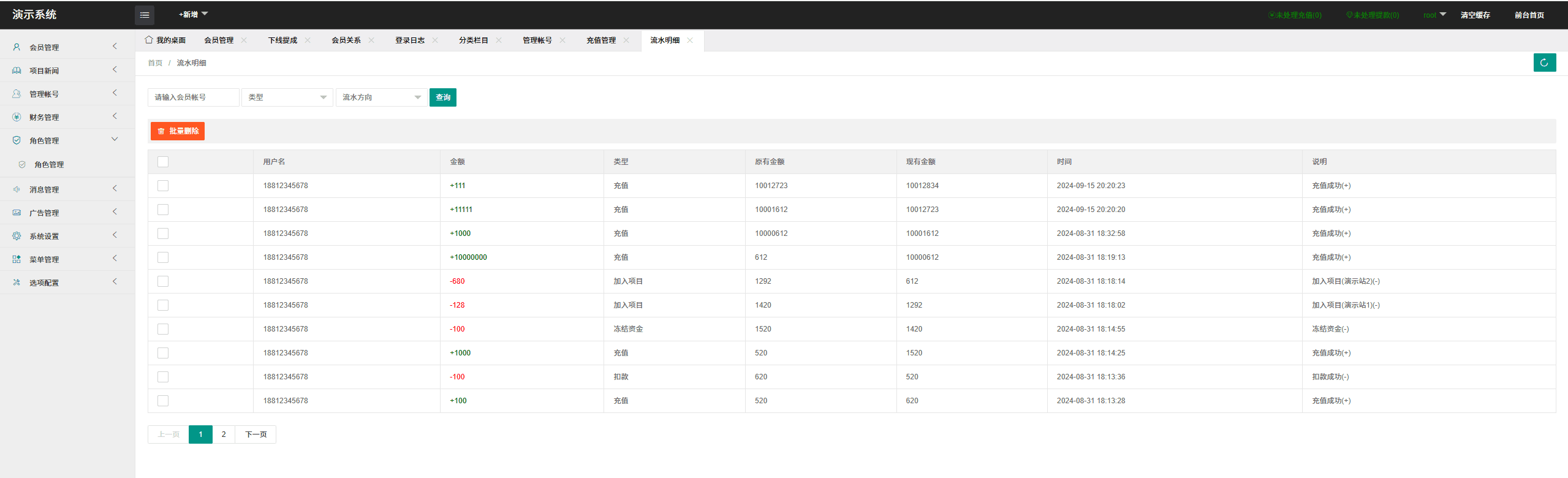Image resolution: width=1568 pixels, height=478 pixels.
Task: Click the 消息管理 sidebar speaker icon
Action: (x=17, y=189)
